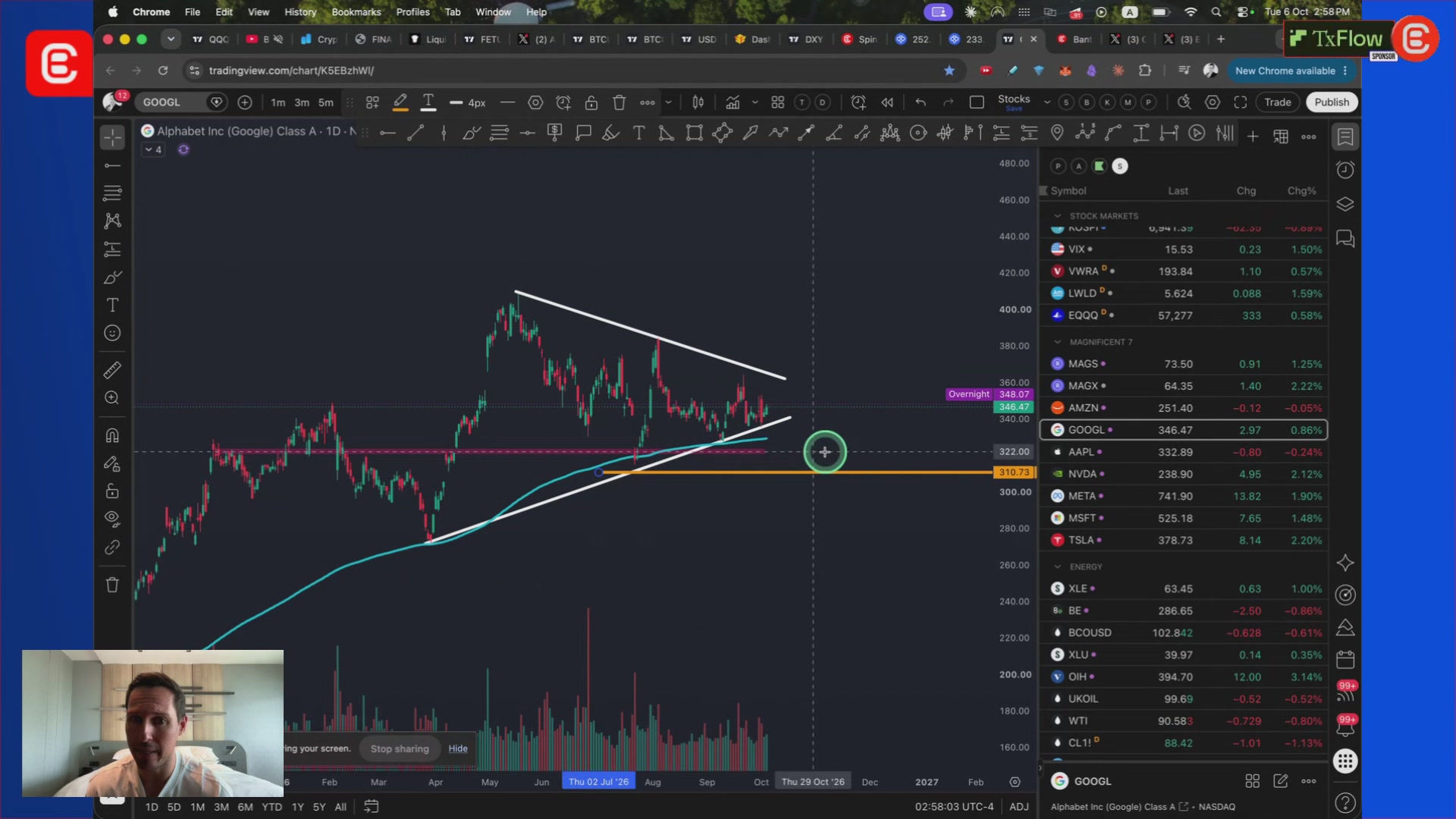The width and height of the screenshot is (1456, 819).
Task: Hide all drawings with the eye icon
Action: pos(112,519)
